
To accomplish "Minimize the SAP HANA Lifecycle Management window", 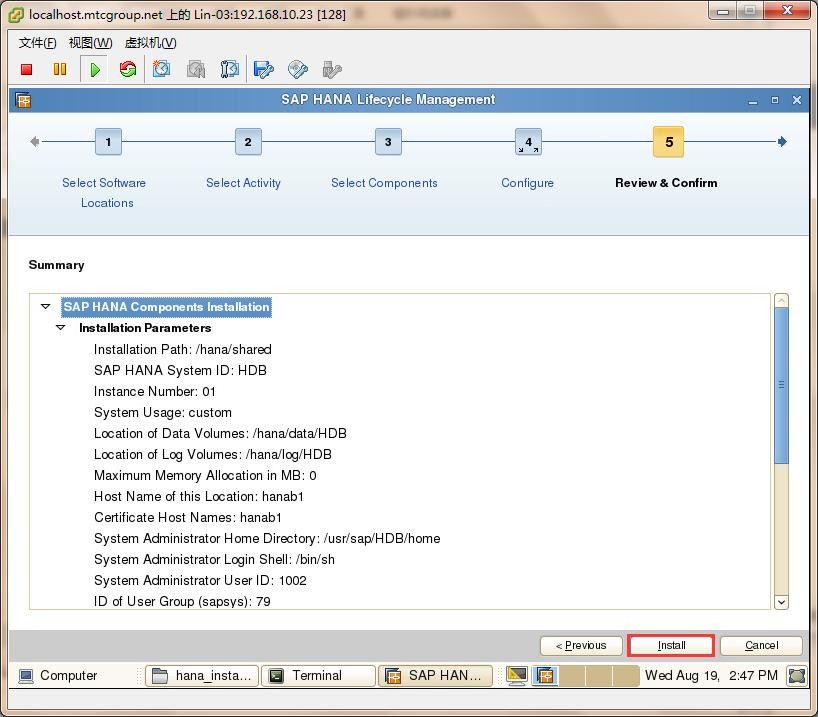I will coord(752,100).
